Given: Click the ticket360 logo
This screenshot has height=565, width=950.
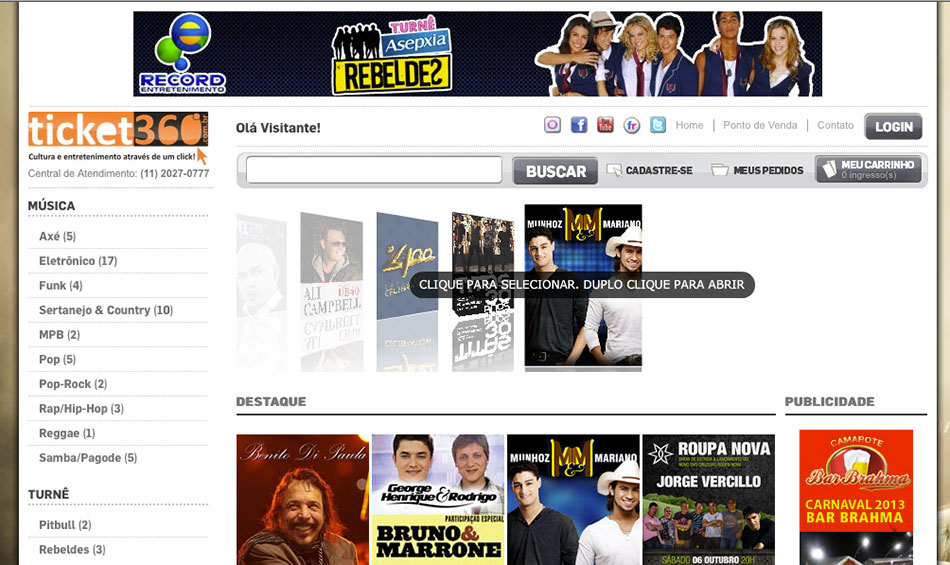Looking at the screenshot, I should point(118,129).
